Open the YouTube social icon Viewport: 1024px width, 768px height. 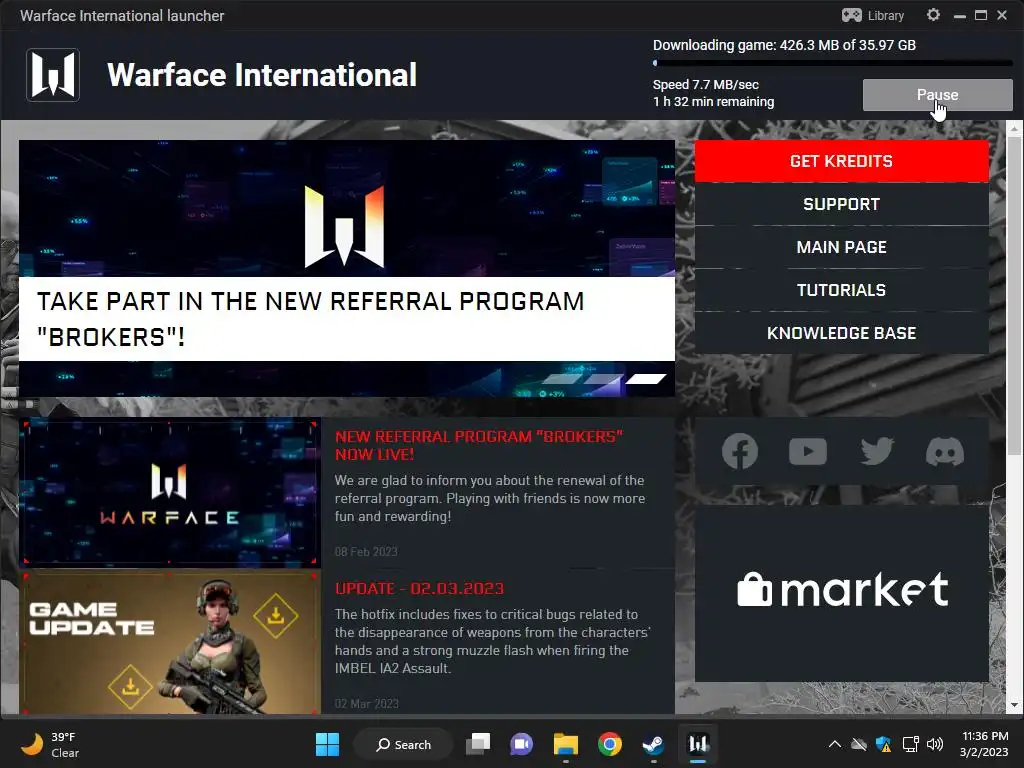click(x=808, y=451)
